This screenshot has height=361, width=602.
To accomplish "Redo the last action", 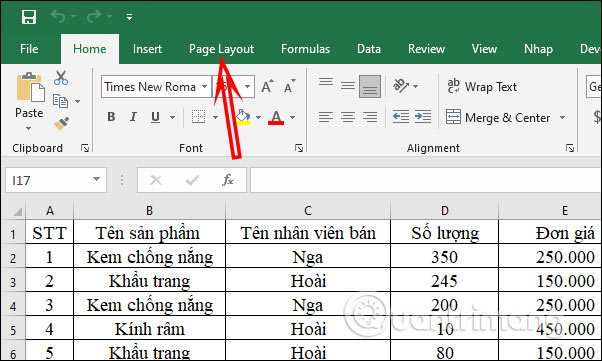I will 94,17.
